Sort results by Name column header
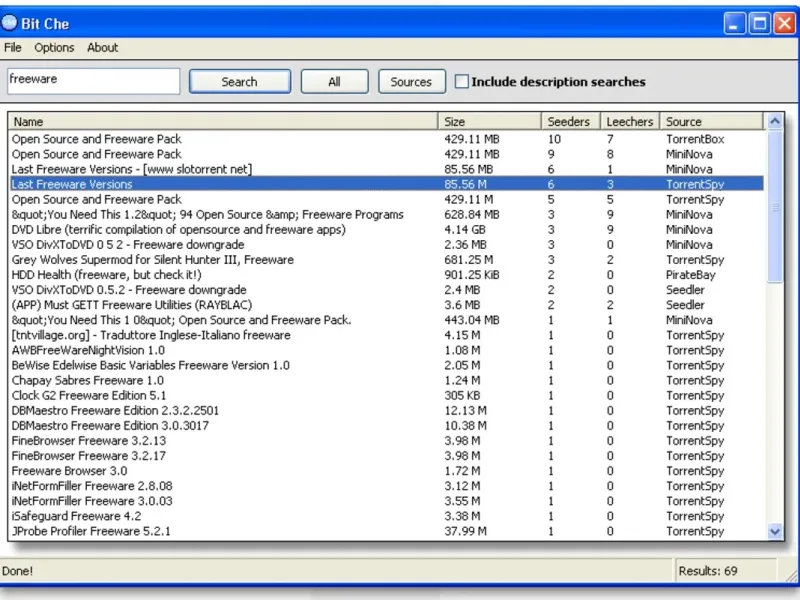Image resolution: width=800 pixels, height=600 pixels. coord(223,121)
